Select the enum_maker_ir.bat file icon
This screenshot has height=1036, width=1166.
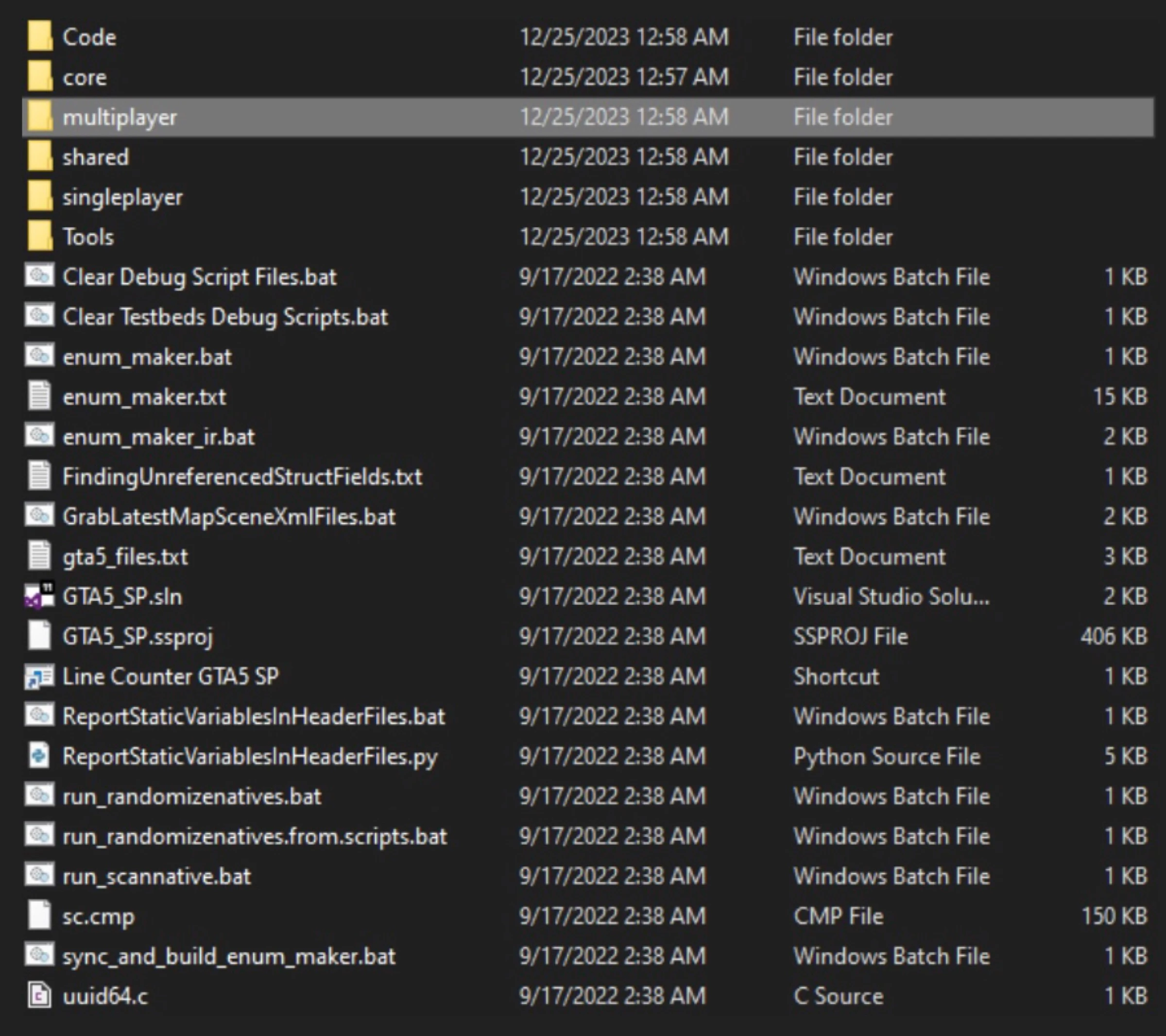tap(39, 436)
